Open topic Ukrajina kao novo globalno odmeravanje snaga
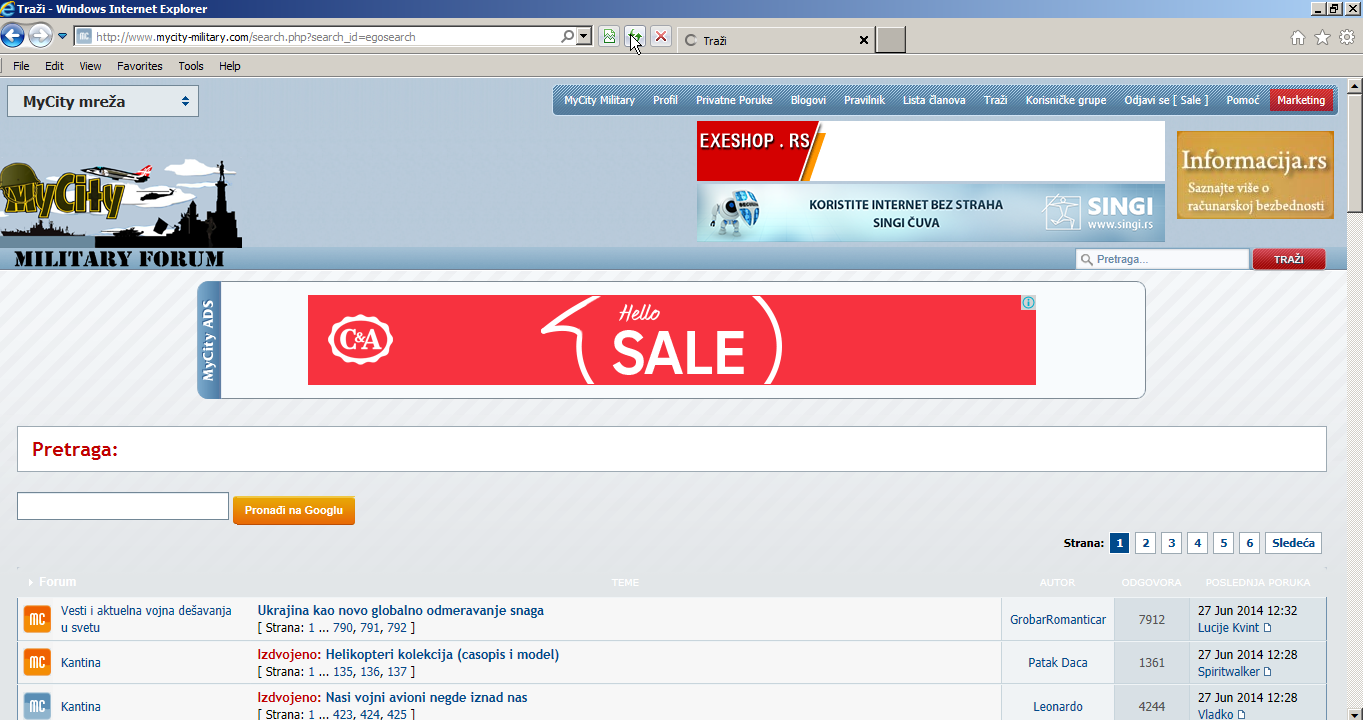 pos(401,610)
